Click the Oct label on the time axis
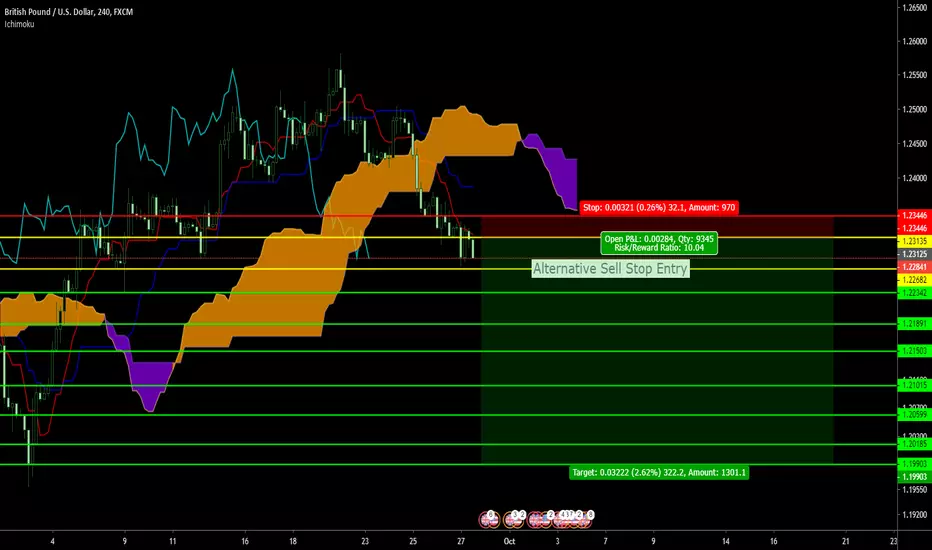Screen dimensions: 932x550 509,541
